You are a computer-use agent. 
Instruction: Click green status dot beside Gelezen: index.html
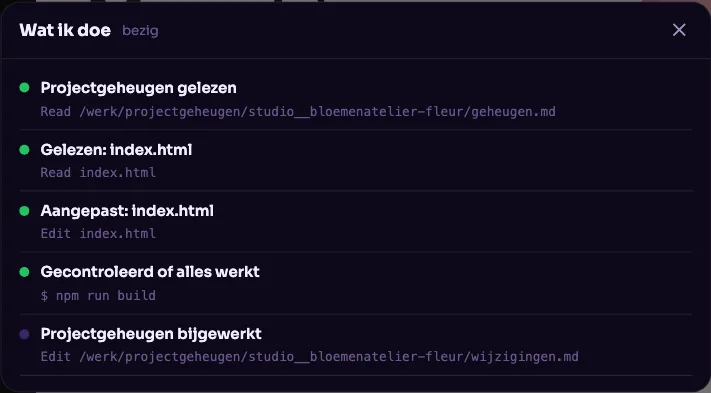click(24, 150)
